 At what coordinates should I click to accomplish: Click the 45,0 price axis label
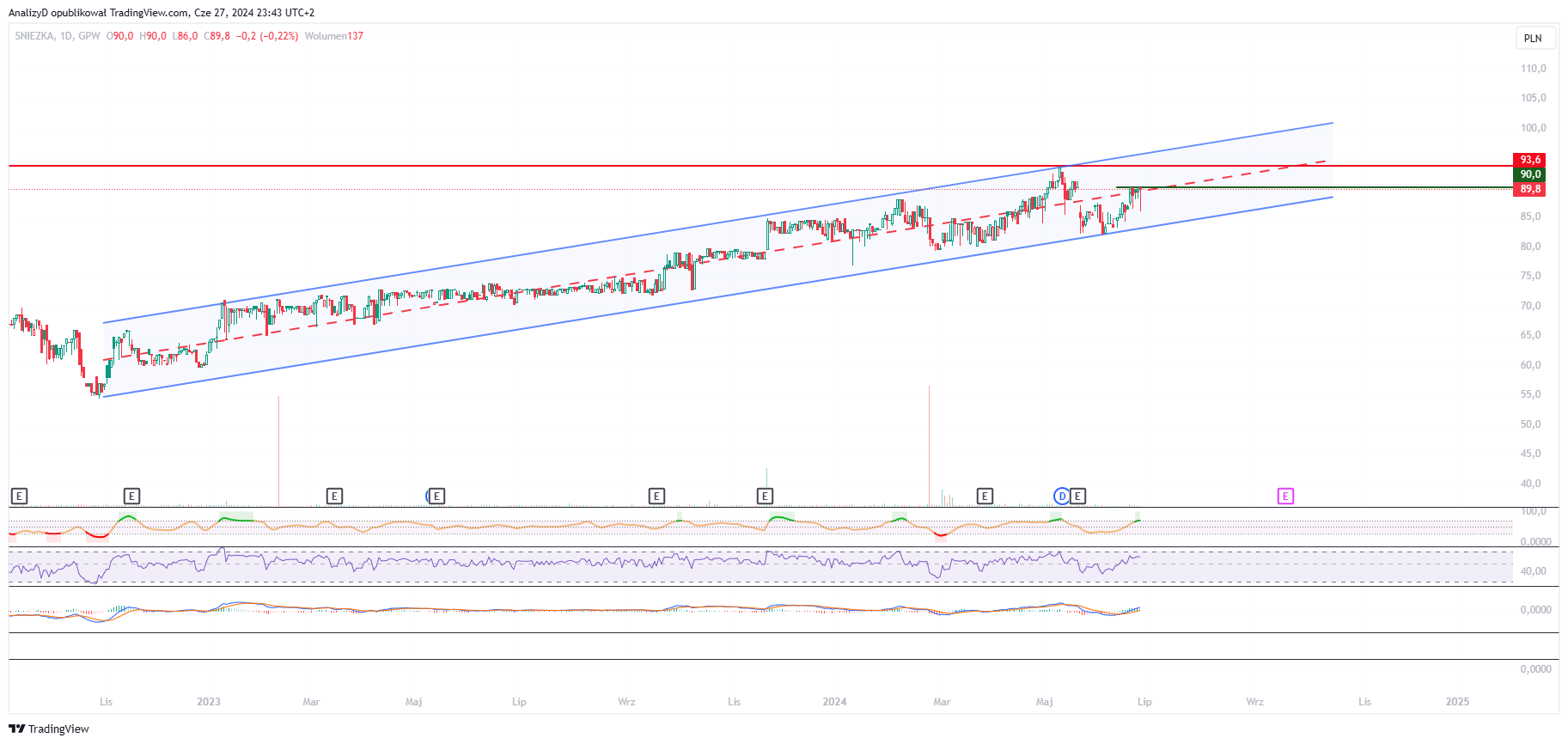1530,454
